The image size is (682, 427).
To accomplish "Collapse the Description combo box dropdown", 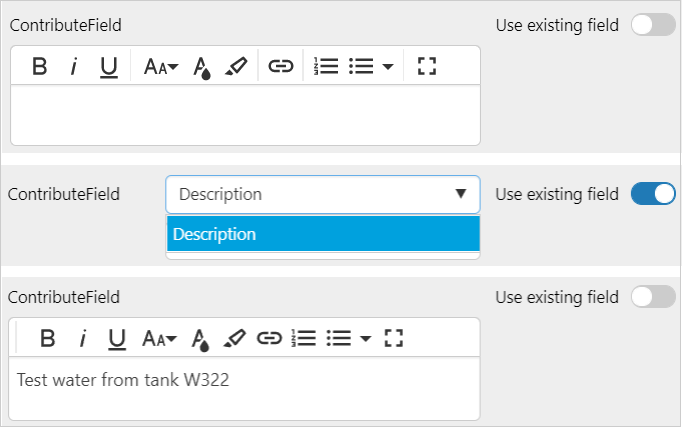I will click(x=460, y=194).
